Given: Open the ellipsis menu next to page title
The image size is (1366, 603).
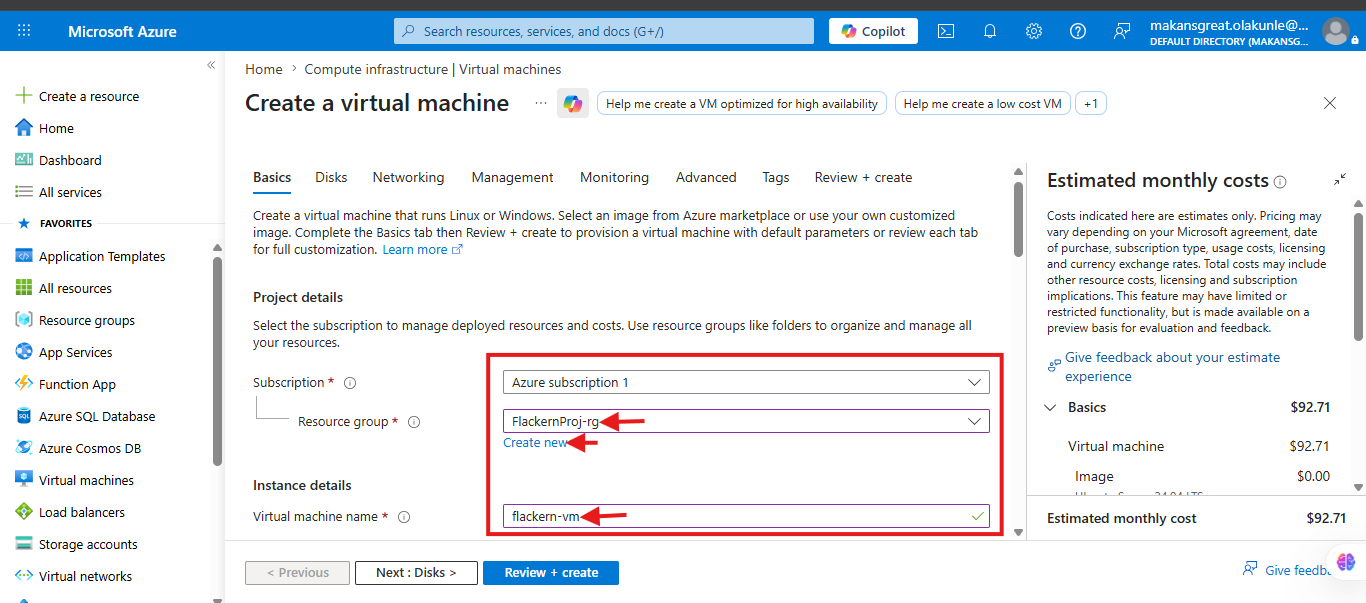Looking at the screenshot, I should [x=541, y=103].
